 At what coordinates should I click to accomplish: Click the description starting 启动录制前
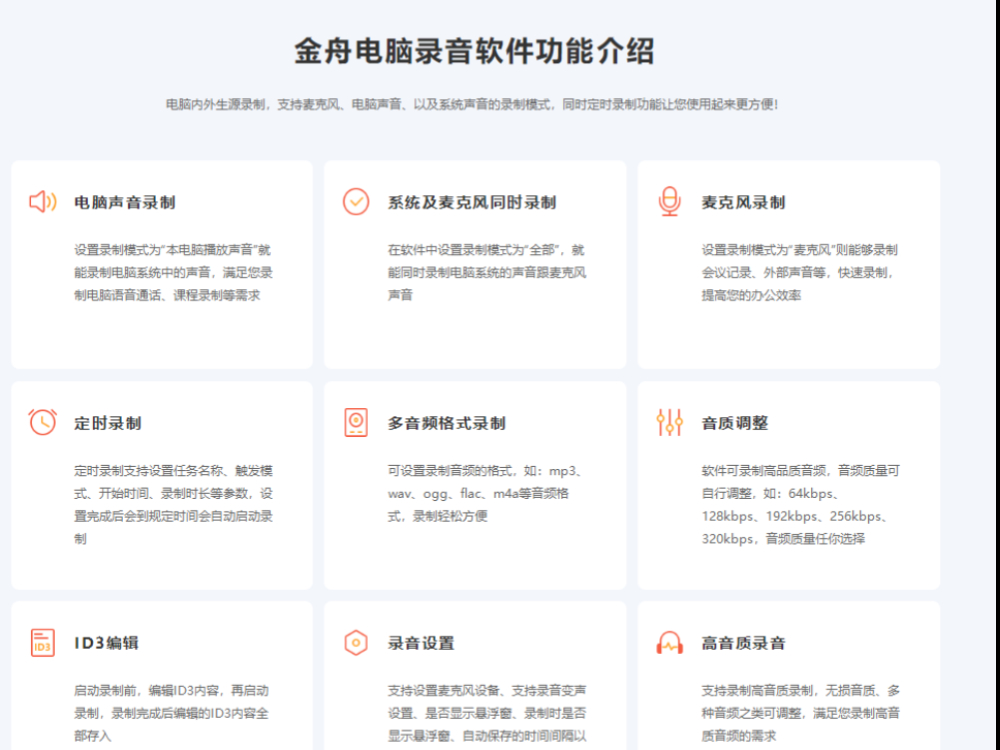tap(172, 713)
